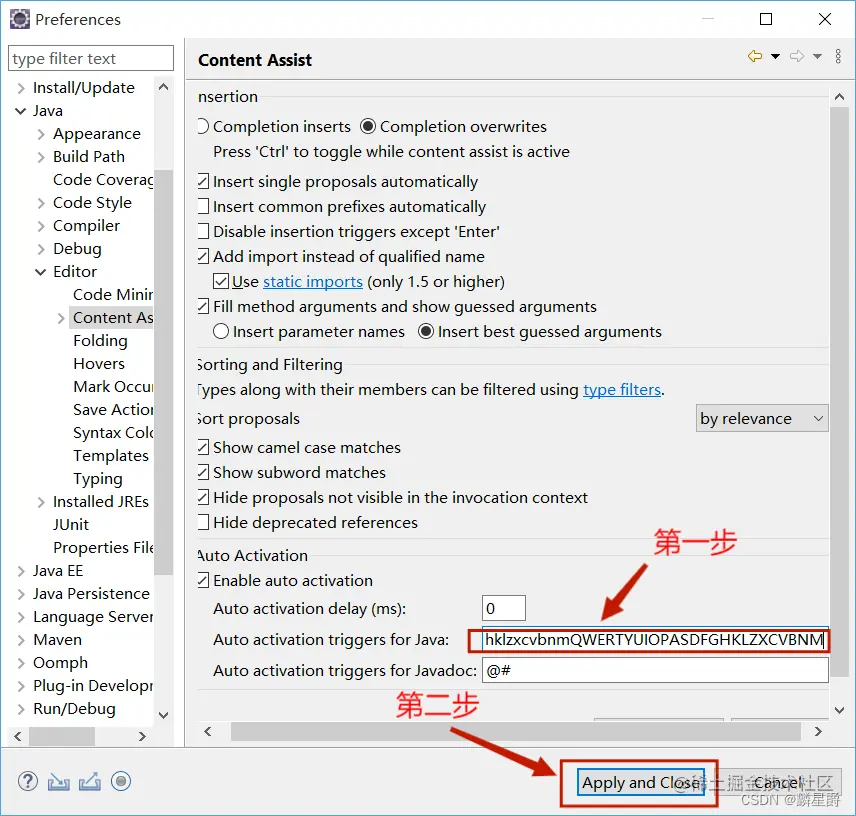Toggle Show camel case matches

tap(203, 448)
